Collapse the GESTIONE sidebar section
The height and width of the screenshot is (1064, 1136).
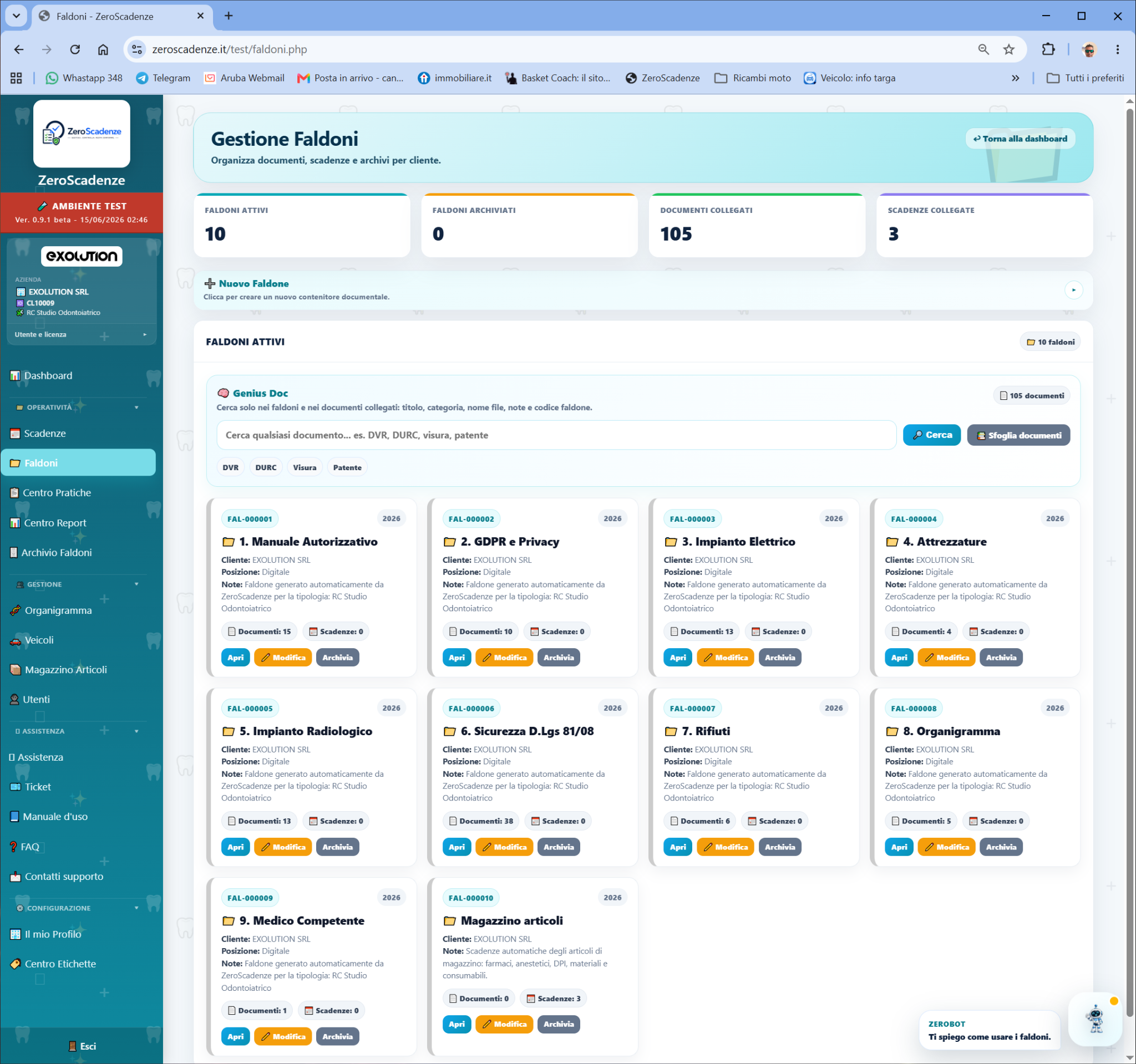pyautogui.click(x=136, y=584)
